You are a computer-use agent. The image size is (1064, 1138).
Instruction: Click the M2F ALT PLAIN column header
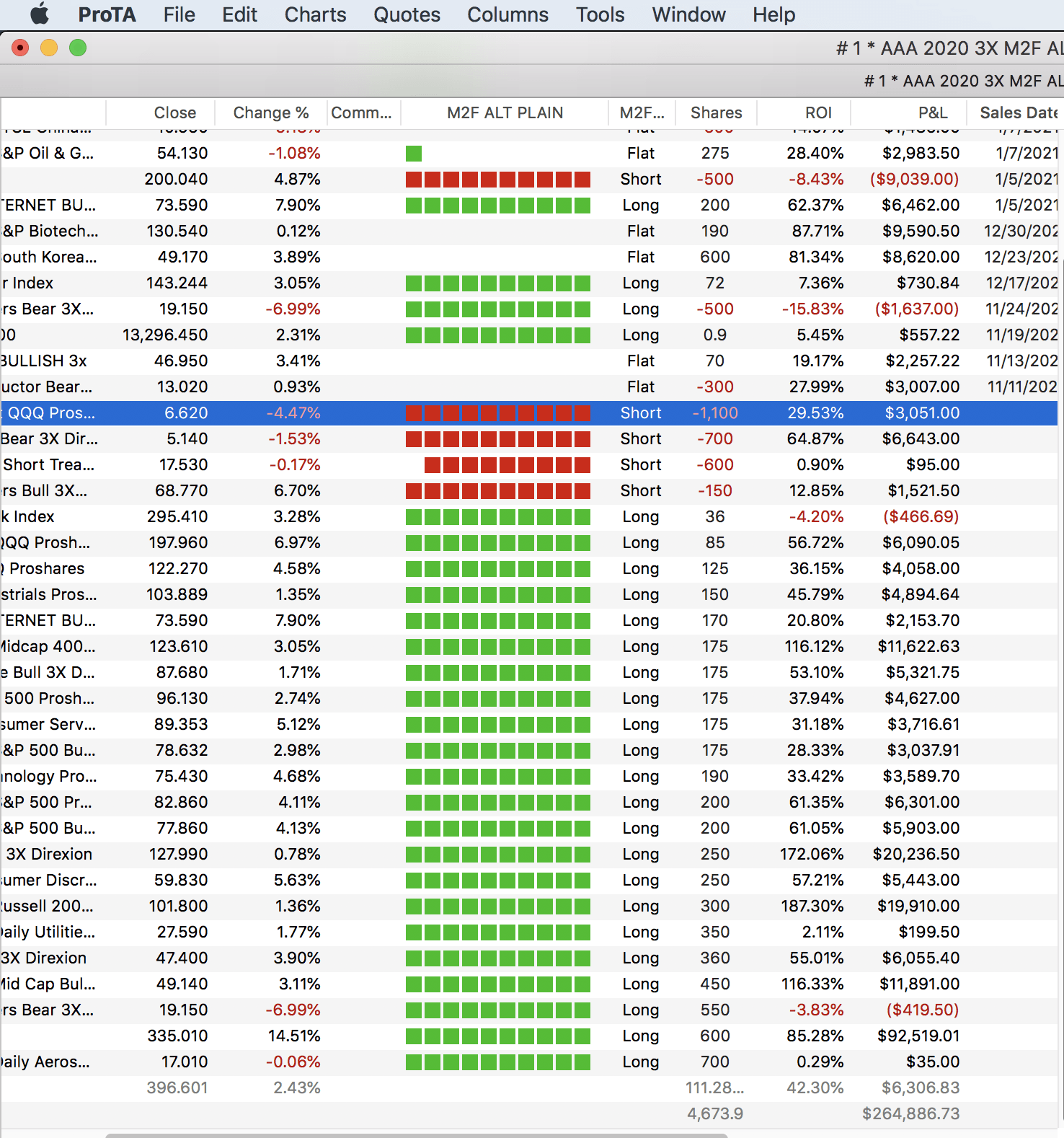tap(505, 113)
